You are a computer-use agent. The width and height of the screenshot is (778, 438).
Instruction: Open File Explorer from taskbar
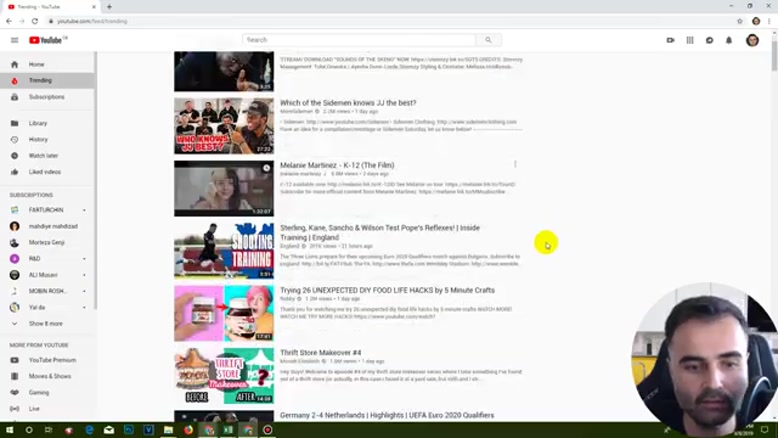pos(168,430)
